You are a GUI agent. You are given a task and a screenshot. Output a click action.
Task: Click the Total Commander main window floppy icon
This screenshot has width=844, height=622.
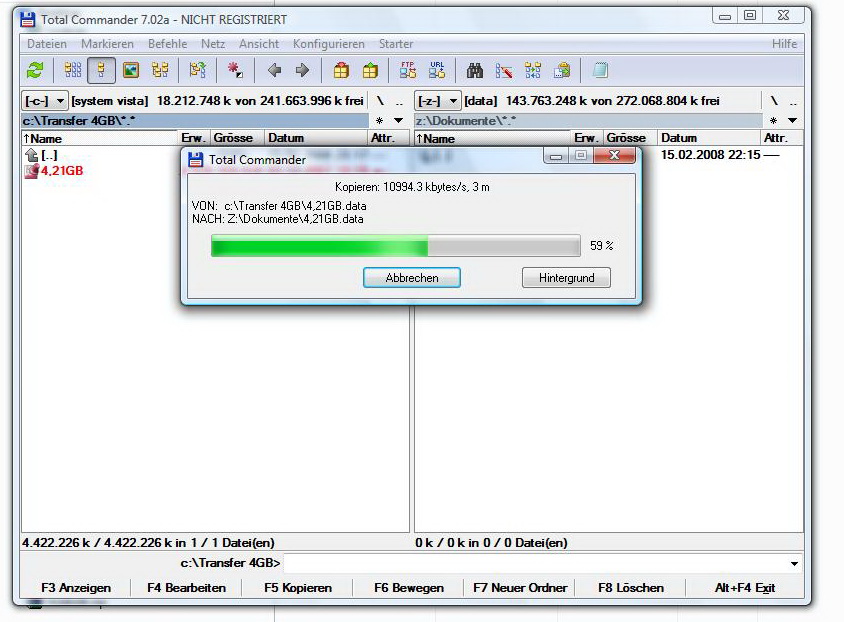tap(27, 19)
